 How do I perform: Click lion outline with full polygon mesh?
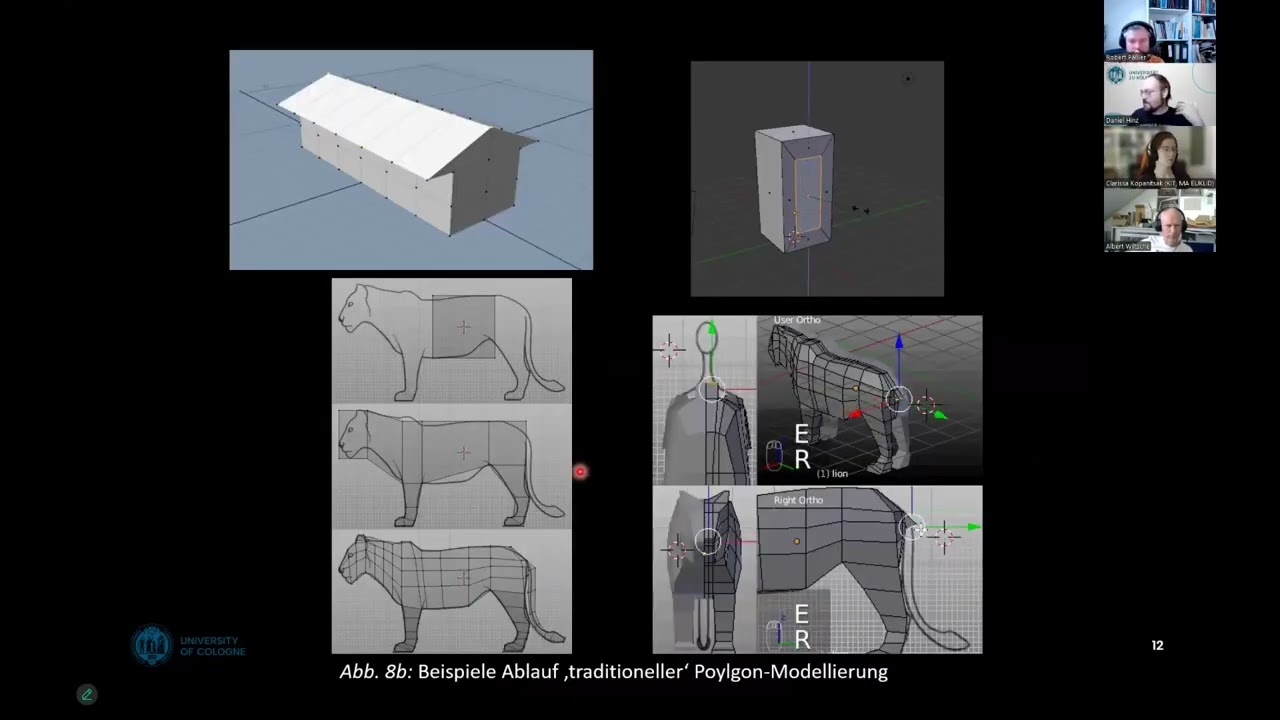click(x=452, y=592)
